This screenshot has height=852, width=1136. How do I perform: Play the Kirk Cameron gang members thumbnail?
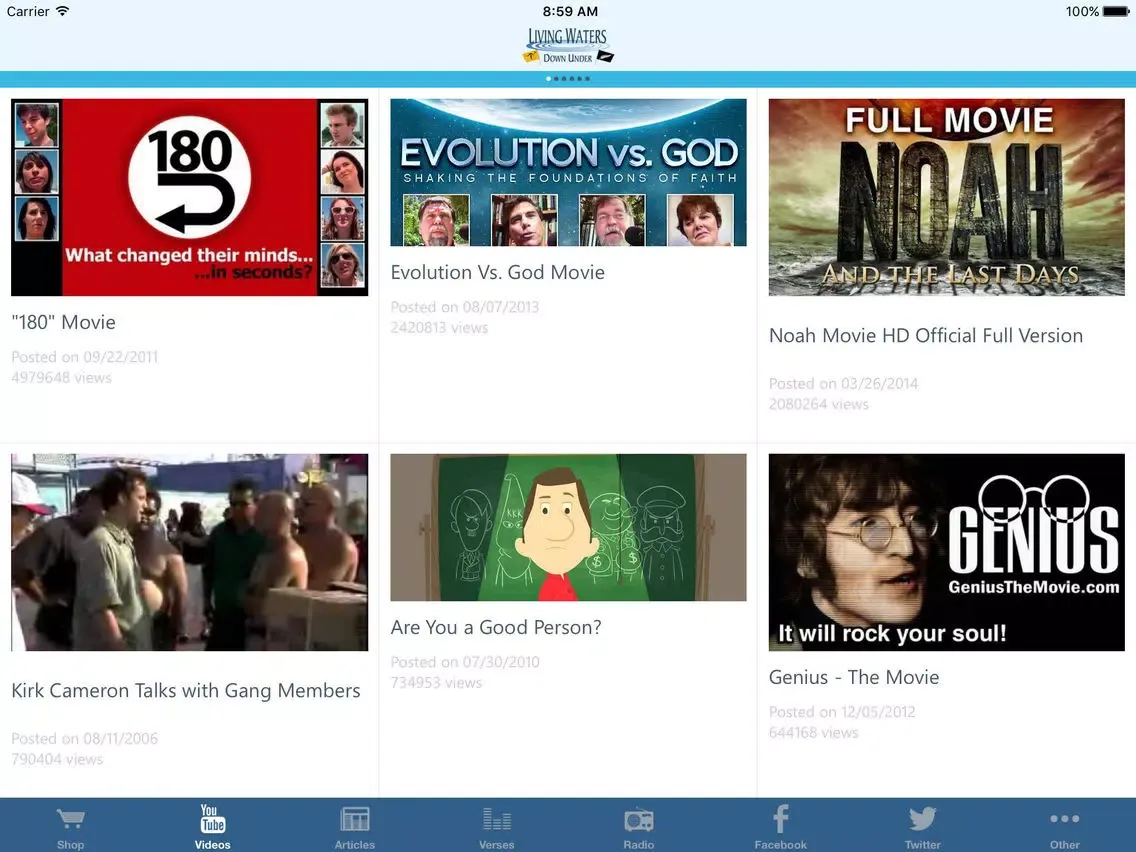tap(190, 552)
